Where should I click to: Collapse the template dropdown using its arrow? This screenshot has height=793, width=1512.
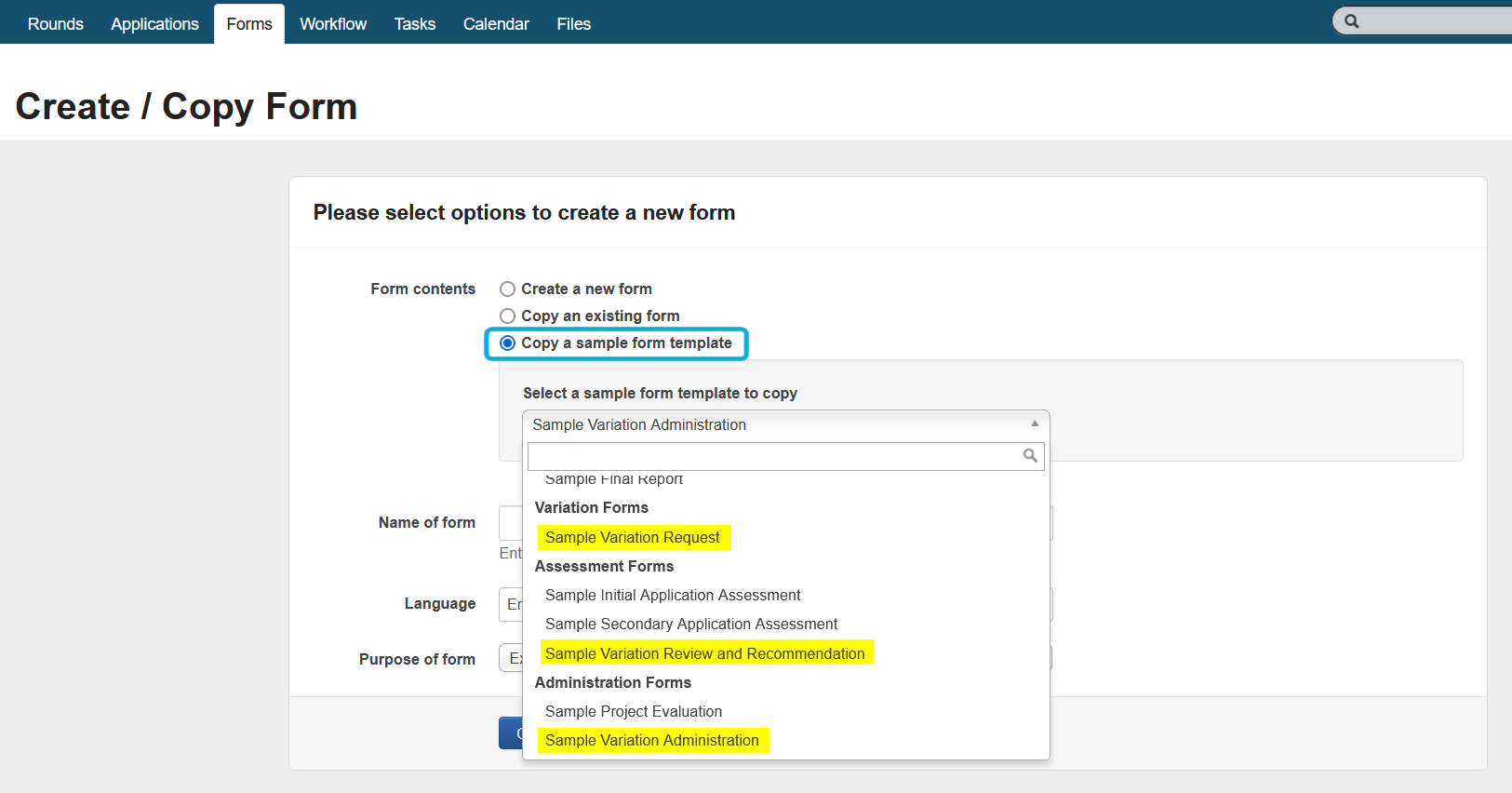click(x=1034, y=424)
